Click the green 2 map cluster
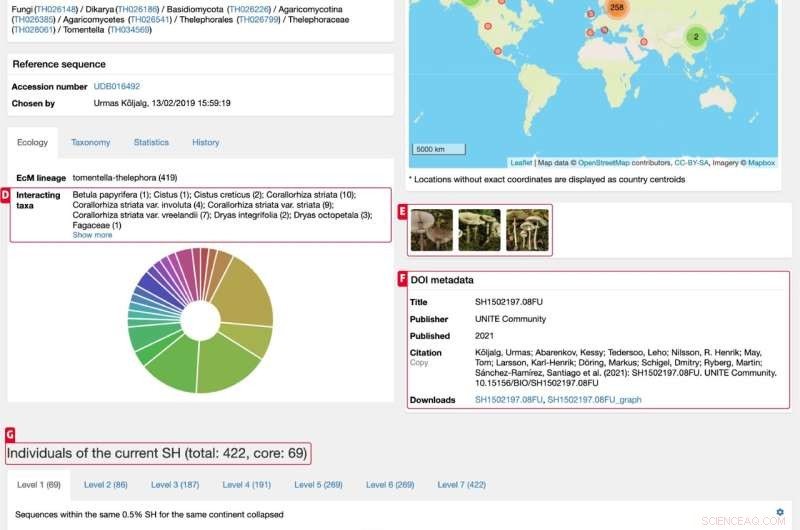 (x=696, y=37)
